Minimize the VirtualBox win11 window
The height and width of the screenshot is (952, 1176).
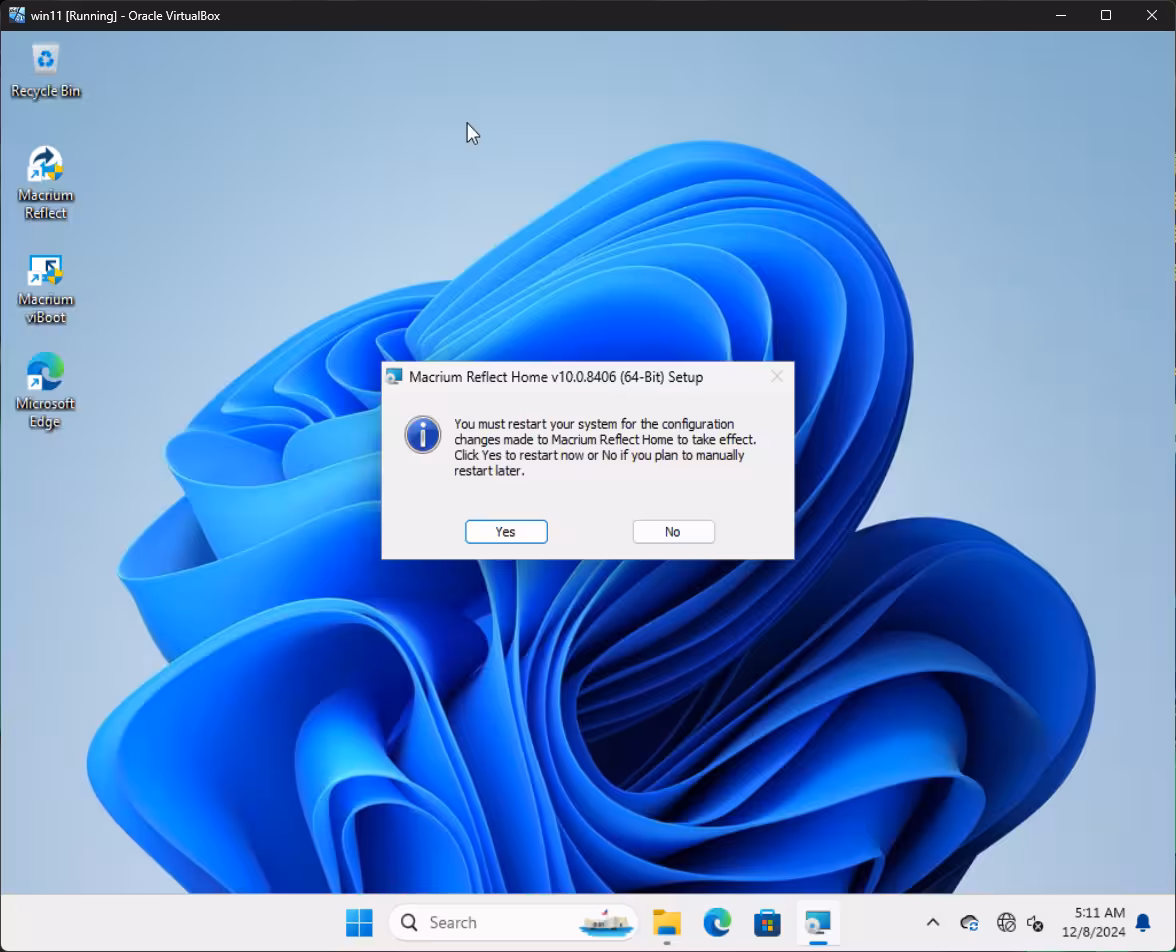(1060, 15)
